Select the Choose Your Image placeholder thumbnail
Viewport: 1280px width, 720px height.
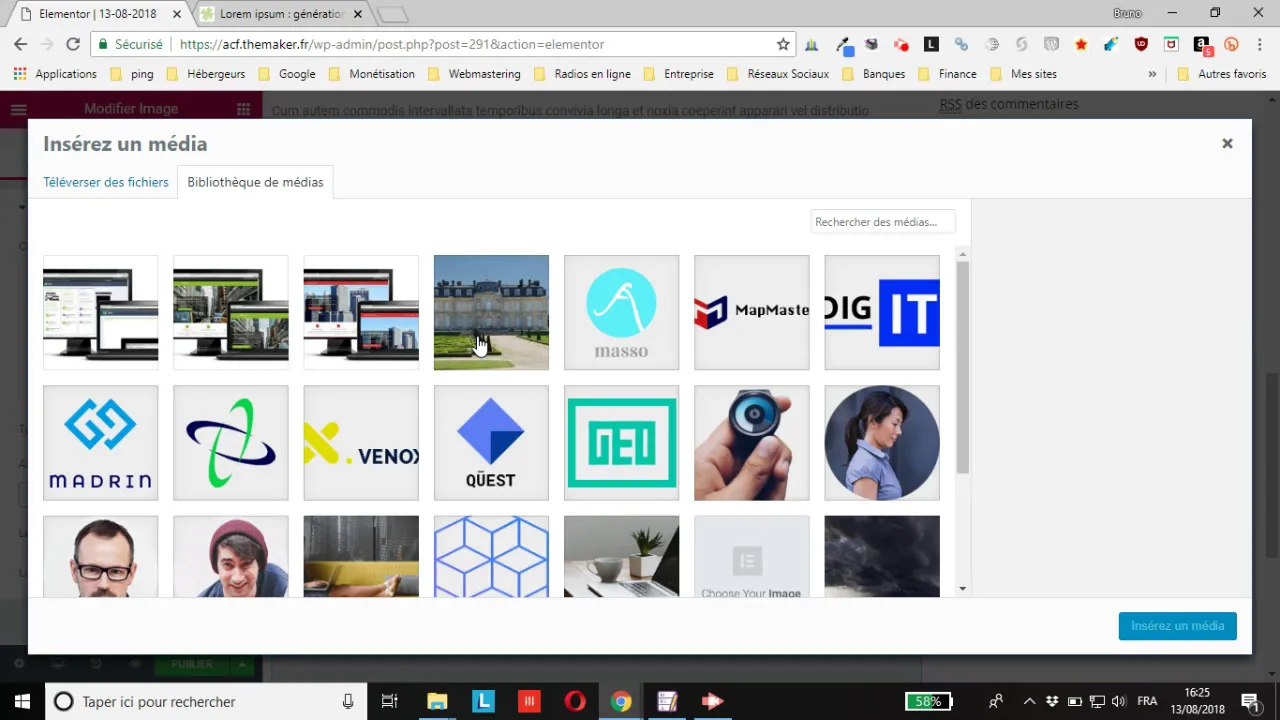[751, 556]
